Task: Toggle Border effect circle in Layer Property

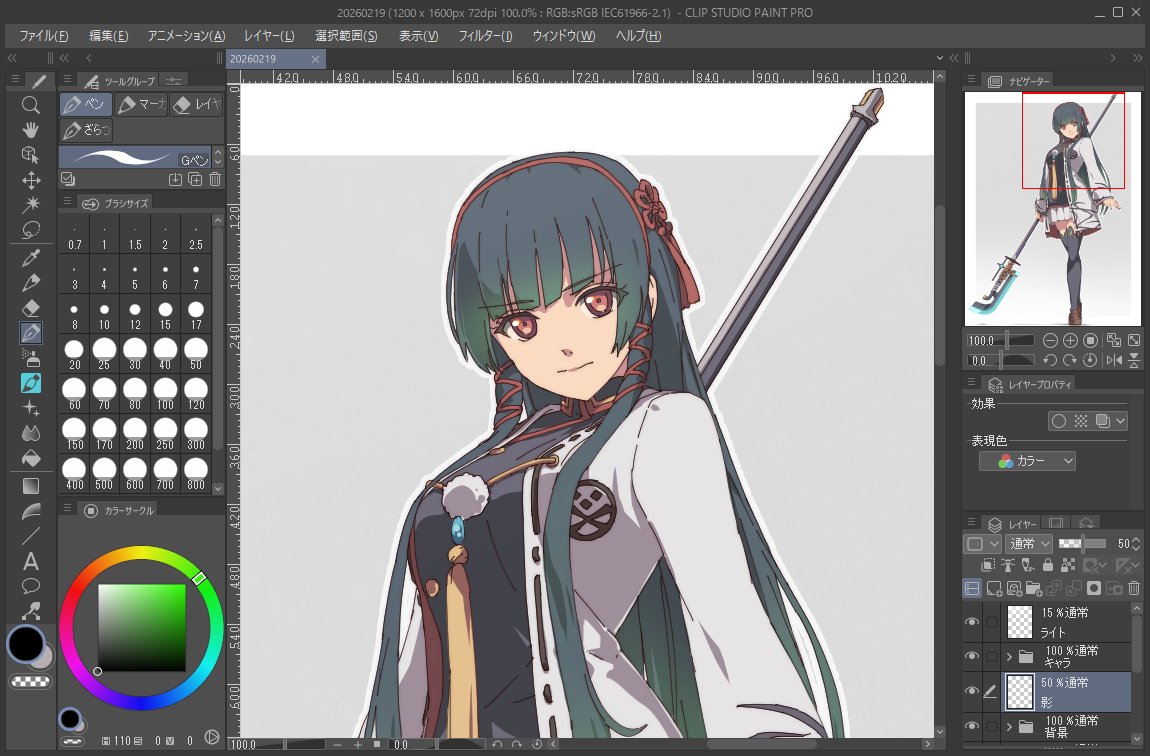Action: (1059, 421)
